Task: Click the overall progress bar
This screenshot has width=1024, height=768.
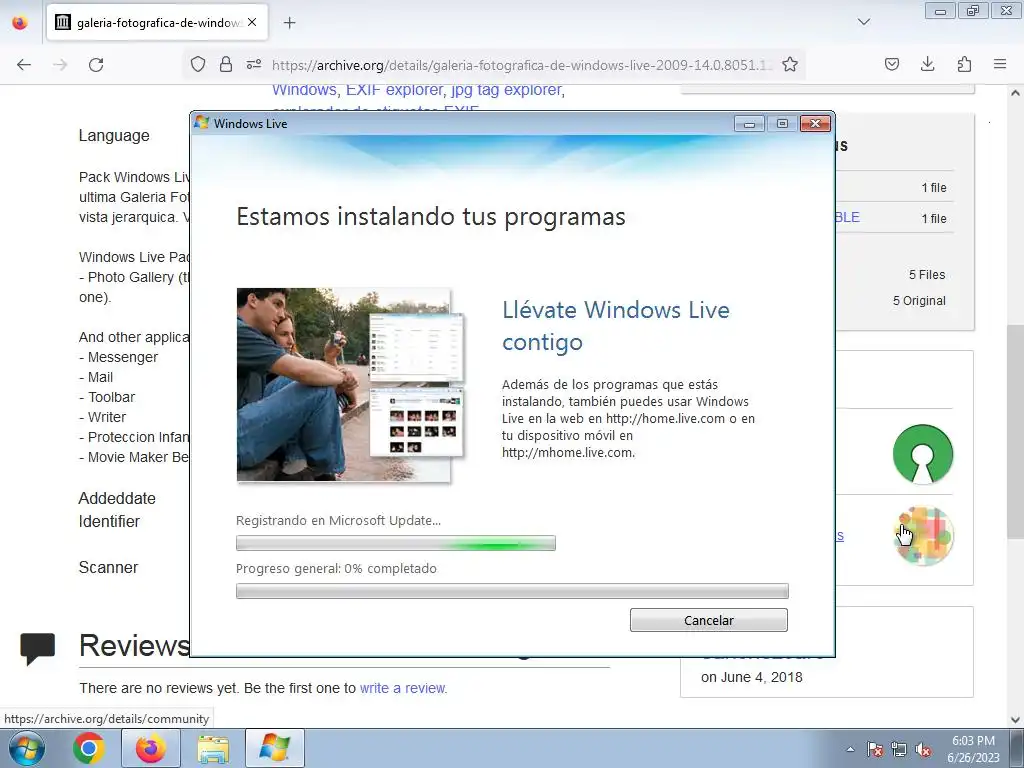Action: [x=512, y=591]
